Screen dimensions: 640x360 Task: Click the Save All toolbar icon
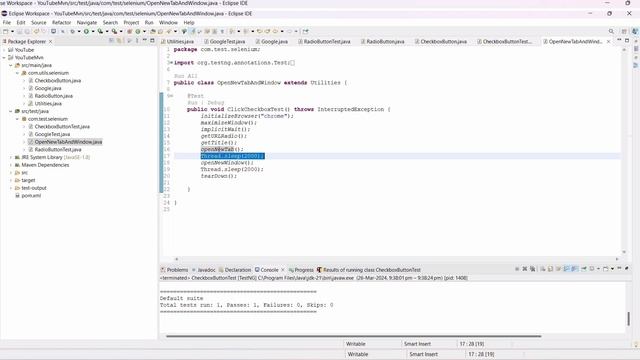click(27, 31)
